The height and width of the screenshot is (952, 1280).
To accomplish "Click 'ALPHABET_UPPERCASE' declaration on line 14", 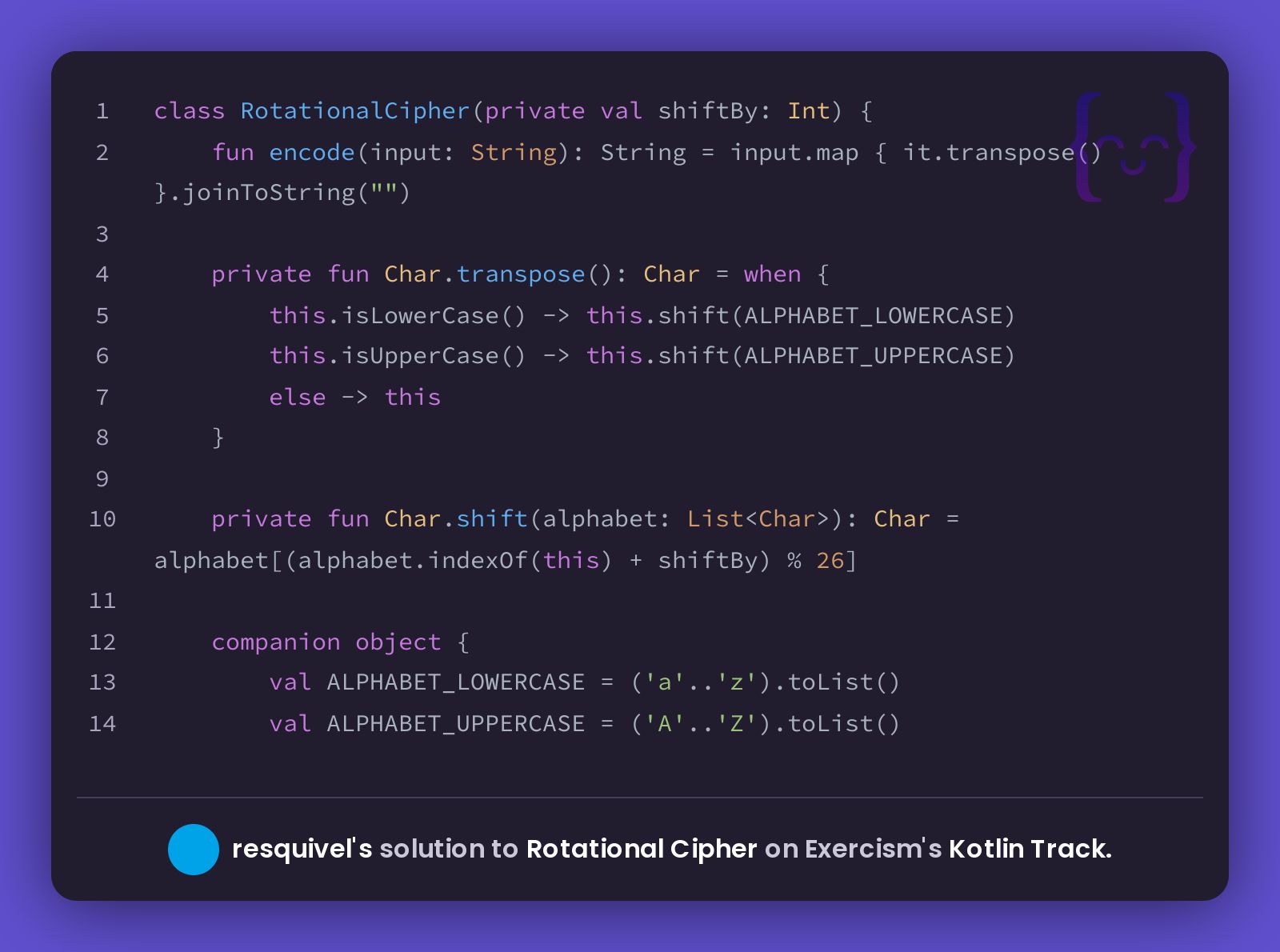I will coord(456,724).
